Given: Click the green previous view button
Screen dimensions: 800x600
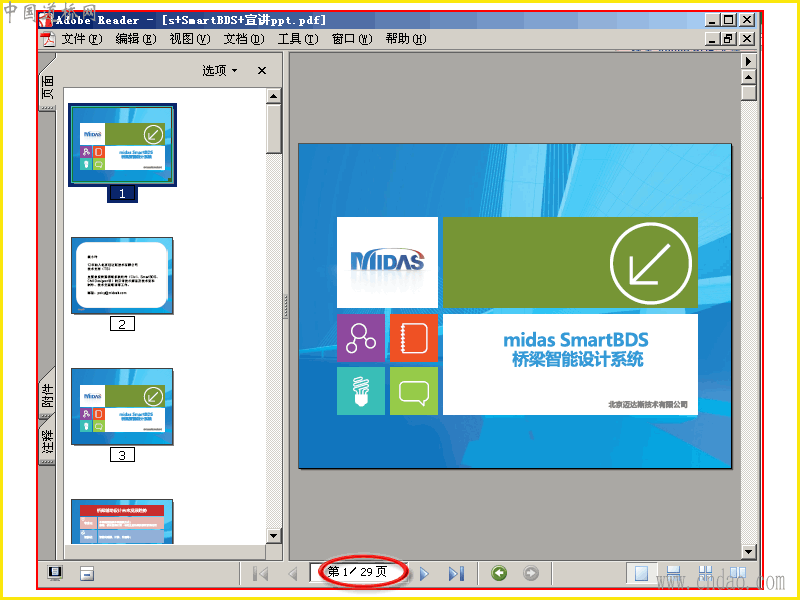Looking at the screenshot, I should [x=499, y=573].
